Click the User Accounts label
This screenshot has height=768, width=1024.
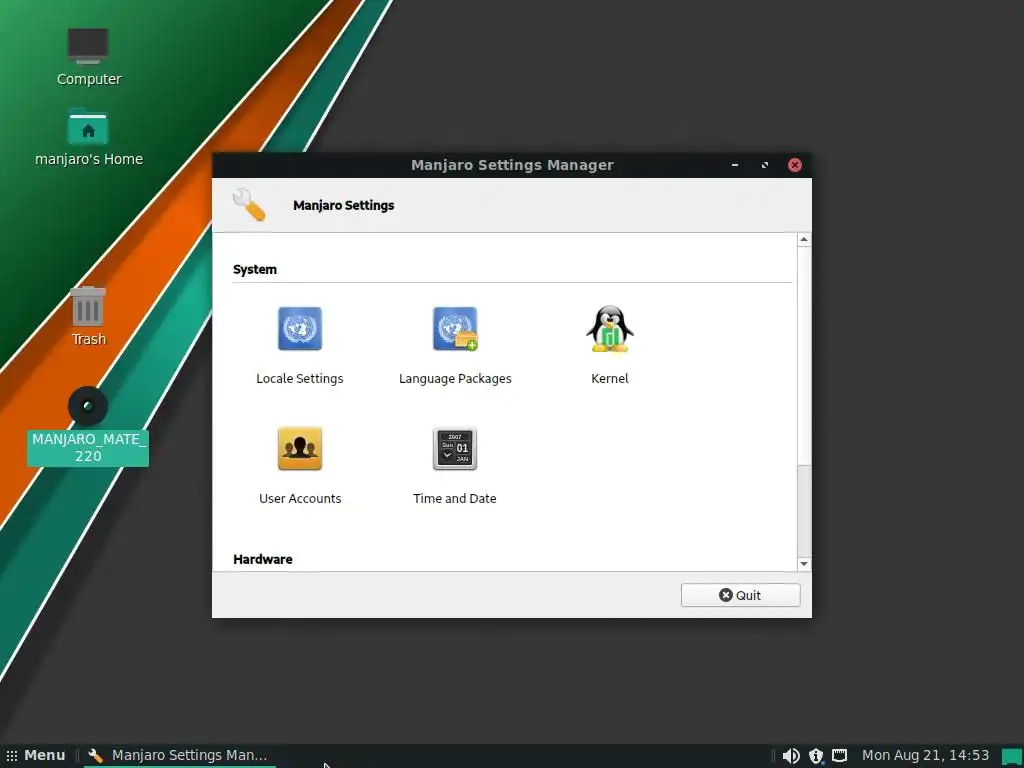coord(300,498)
